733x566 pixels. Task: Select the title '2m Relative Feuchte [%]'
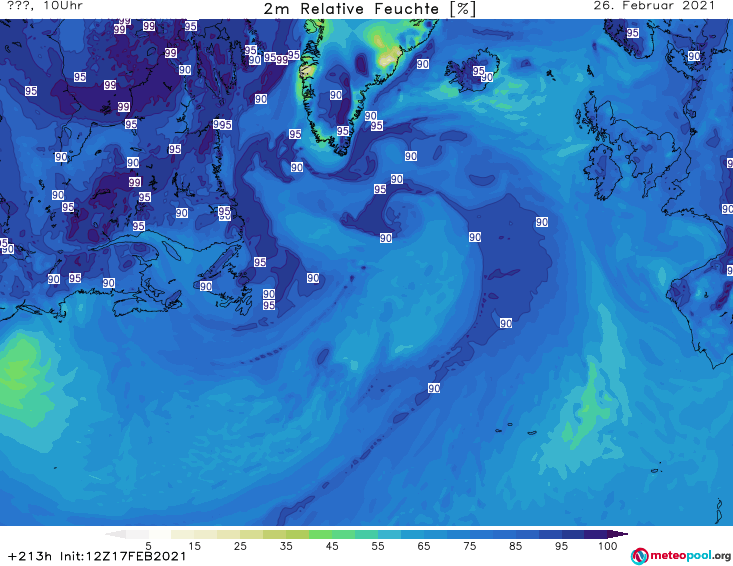pos(369,9)
